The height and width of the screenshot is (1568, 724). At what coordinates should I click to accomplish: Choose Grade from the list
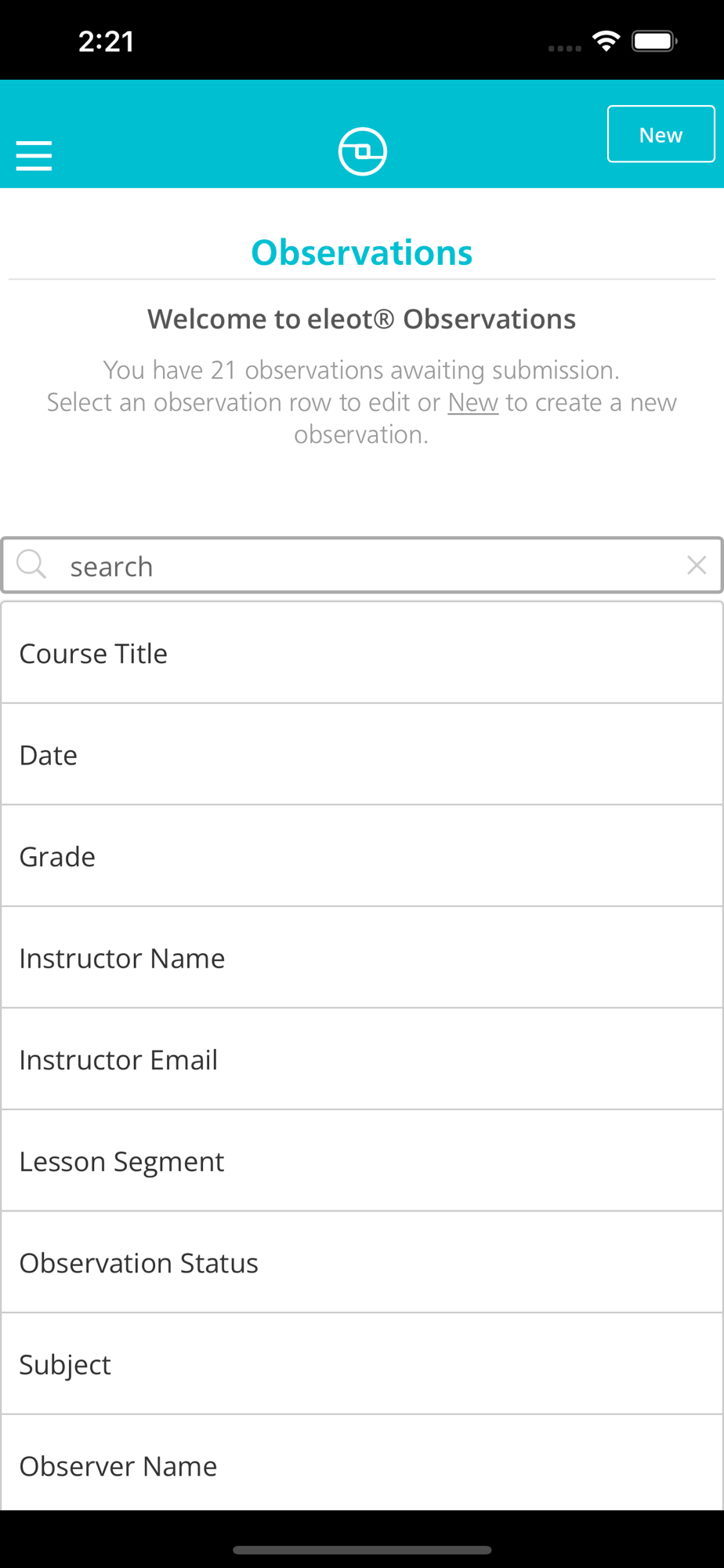pos(360,856)
